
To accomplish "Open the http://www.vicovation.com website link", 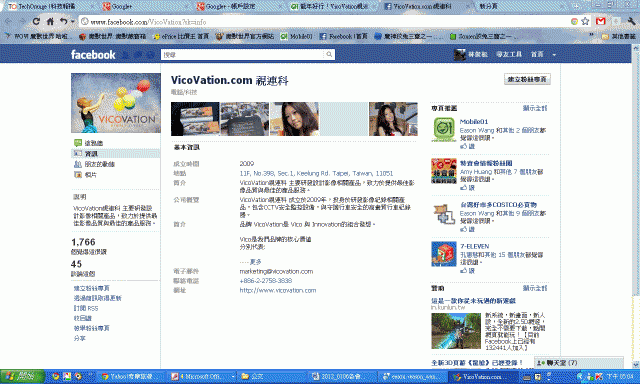I will (278, 290).
